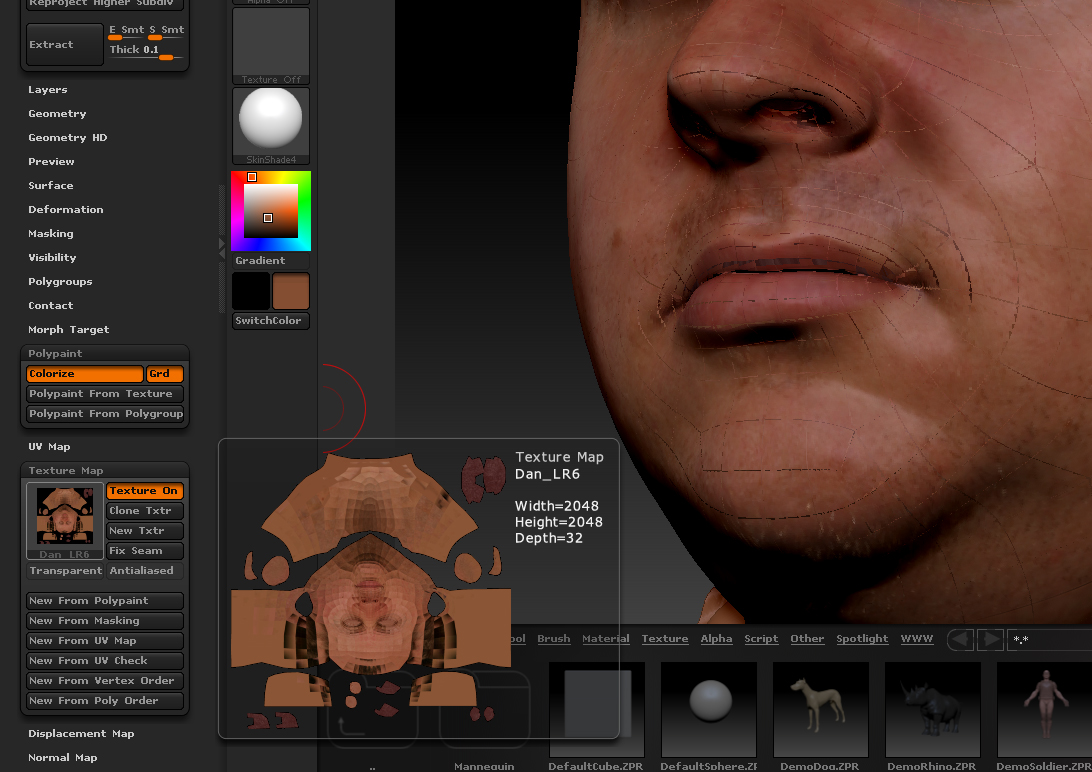Image resolution: width=1092 pixels, height=772 pixels.
Task: Open the Dan_LR6 texture map thumbnail
Action: pos(65,521)
